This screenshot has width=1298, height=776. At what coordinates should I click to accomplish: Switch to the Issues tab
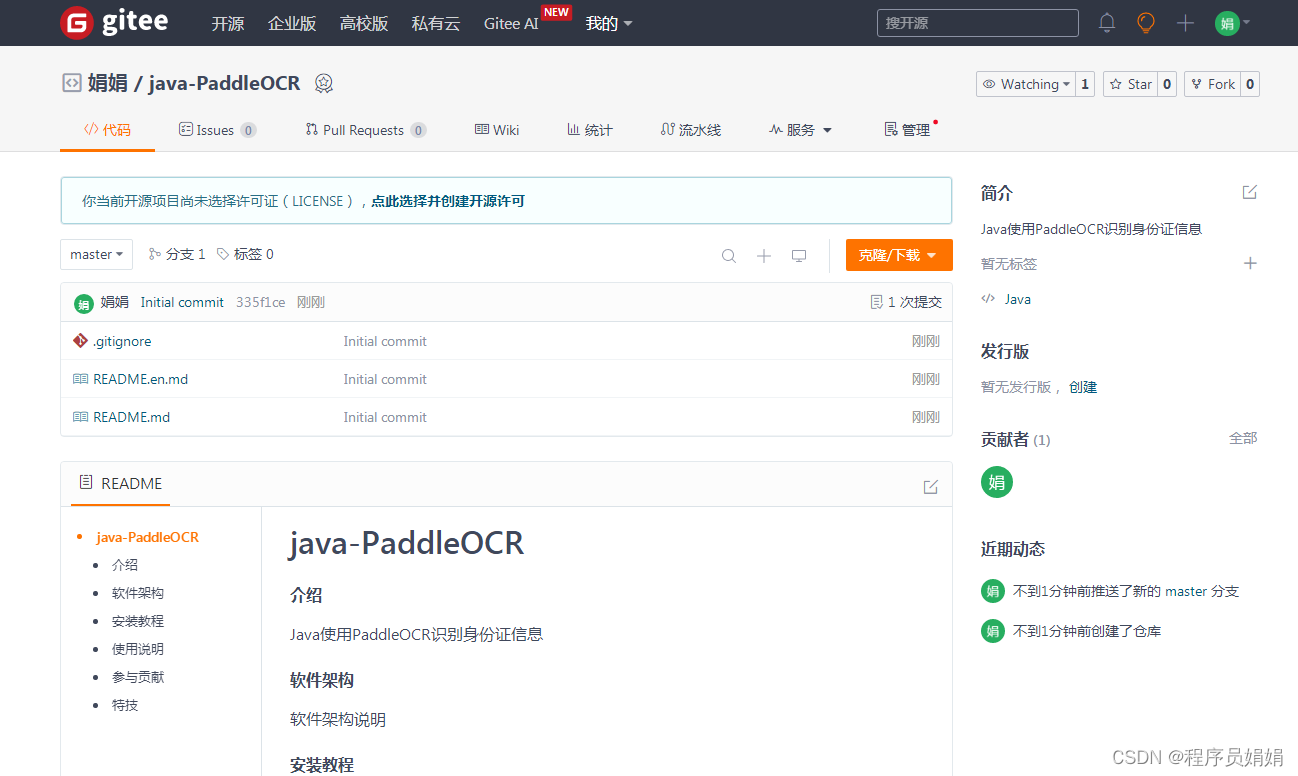[217, 130]
